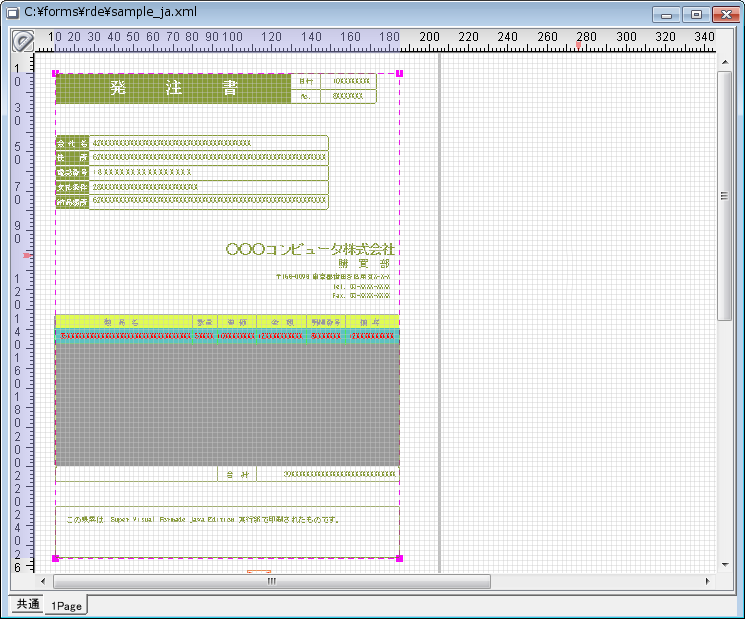Switch to the 1Page tab
The width and height of the screenshot is (745, 619).
pos(67,606)
